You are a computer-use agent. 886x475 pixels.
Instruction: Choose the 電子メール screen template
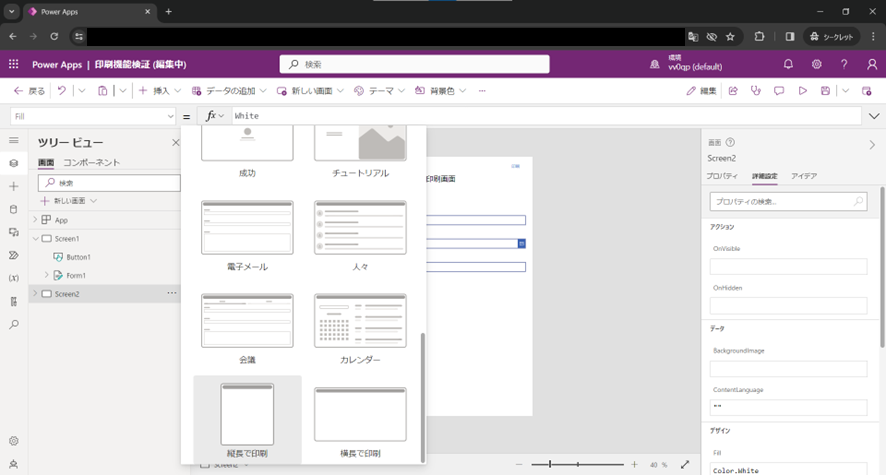coord(247,235)
